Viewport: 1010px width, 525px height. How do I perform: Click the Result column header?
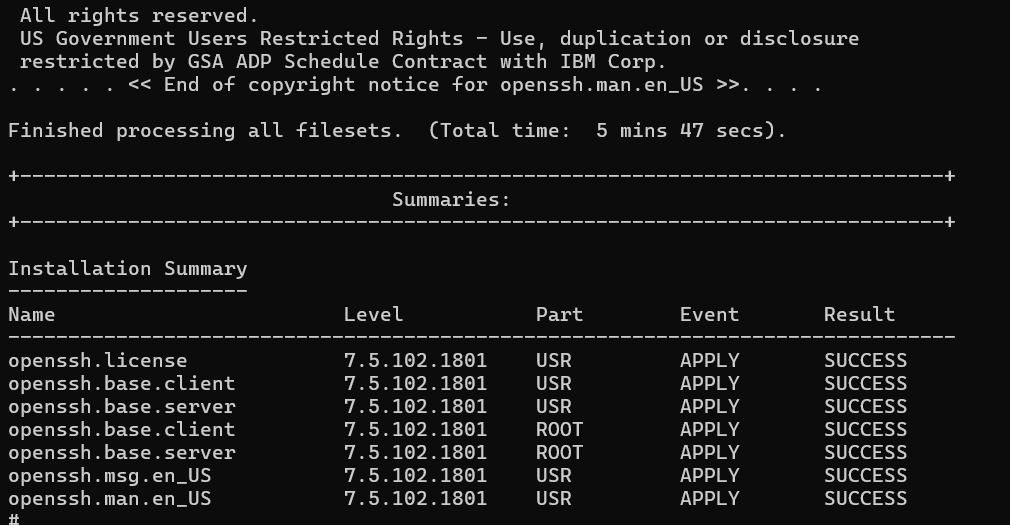click(x=859, y=315)
